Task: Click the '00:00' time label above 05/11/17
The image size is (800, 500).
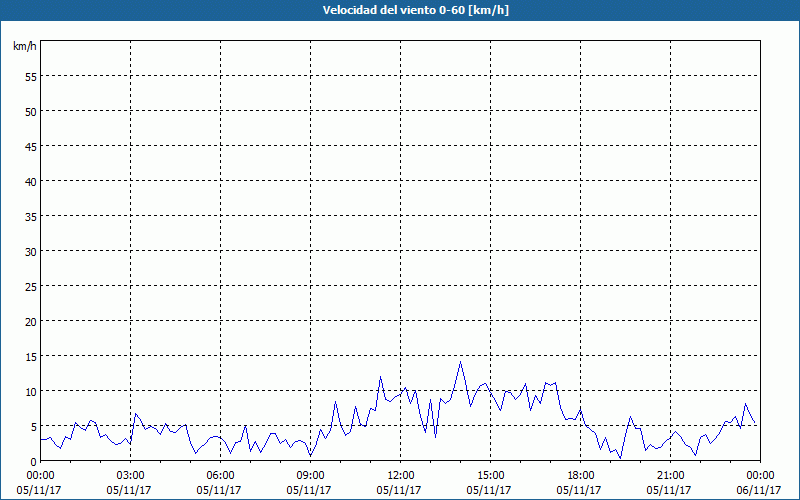Action: (x=40, y=476)
